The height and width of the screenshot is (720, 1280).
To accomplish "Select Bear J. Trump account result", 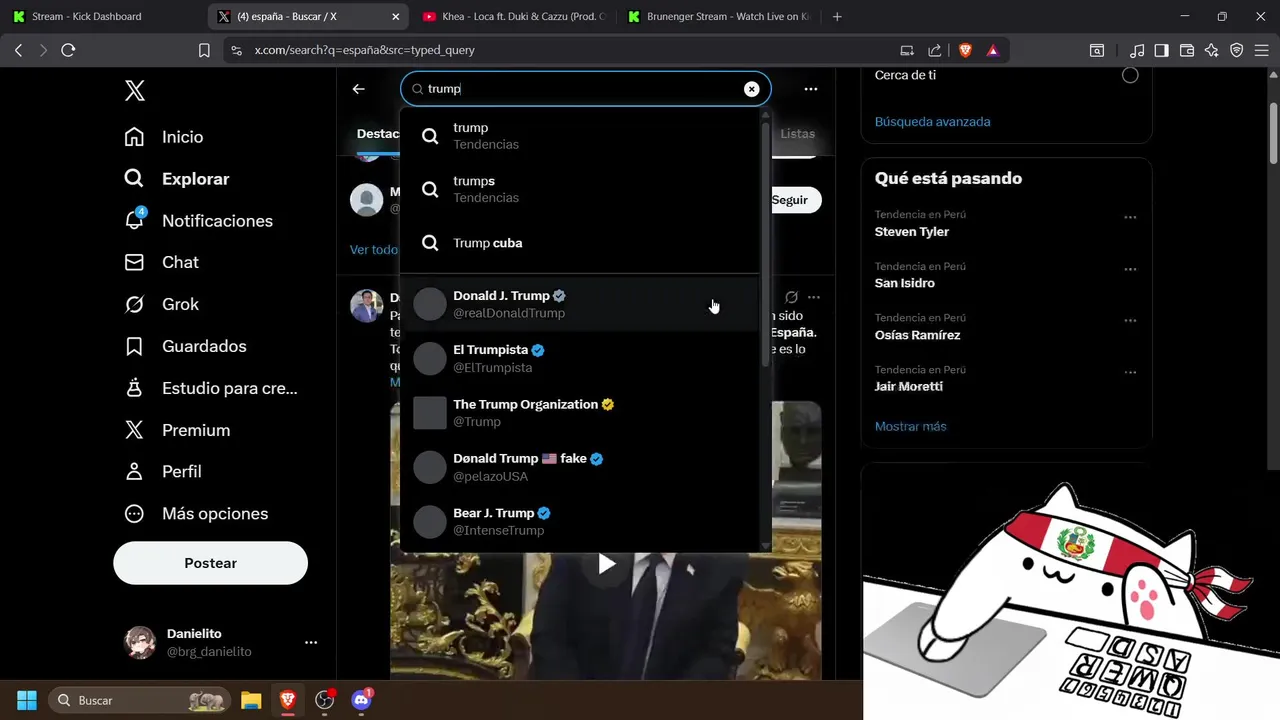I will [580, 521].
